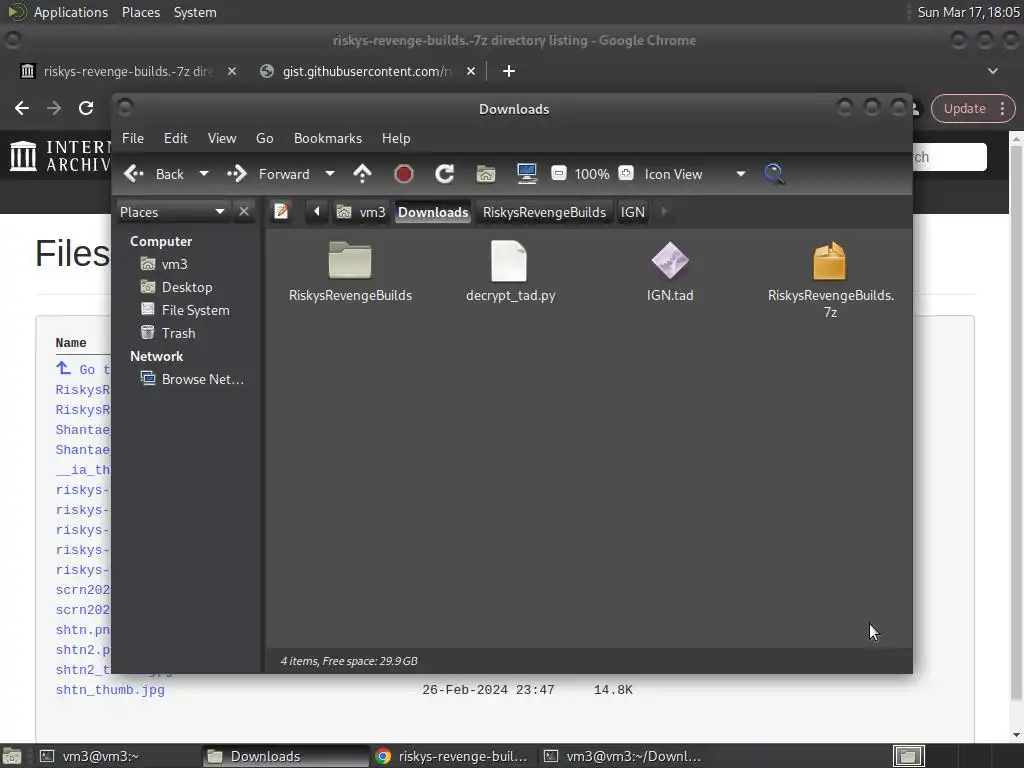This screenshot has height=768, width=1024.
Task: Open Trash in sidebar
Action: pos(178,333)
